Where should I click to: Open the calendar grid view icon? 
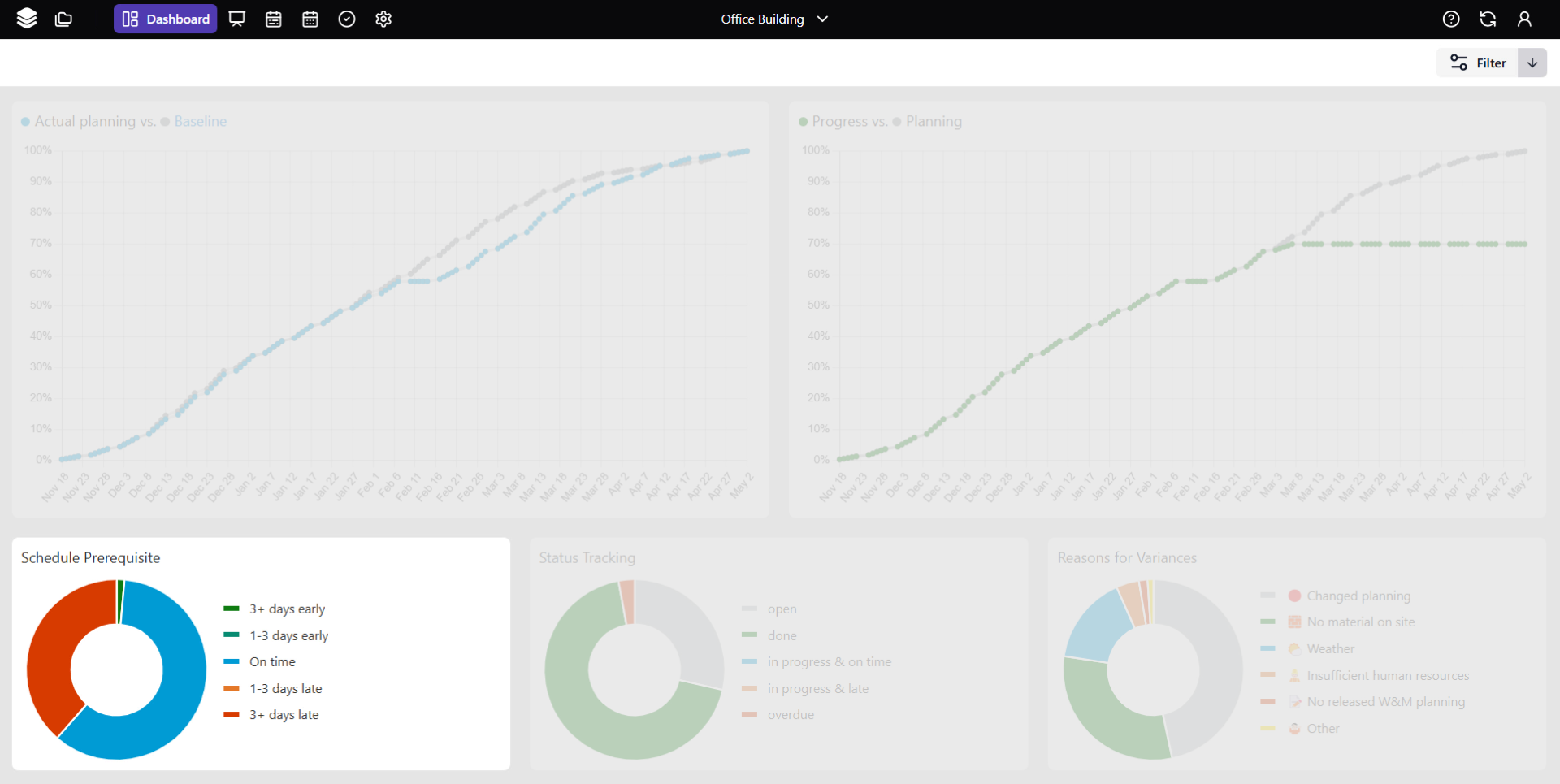[x=310, y=19]
